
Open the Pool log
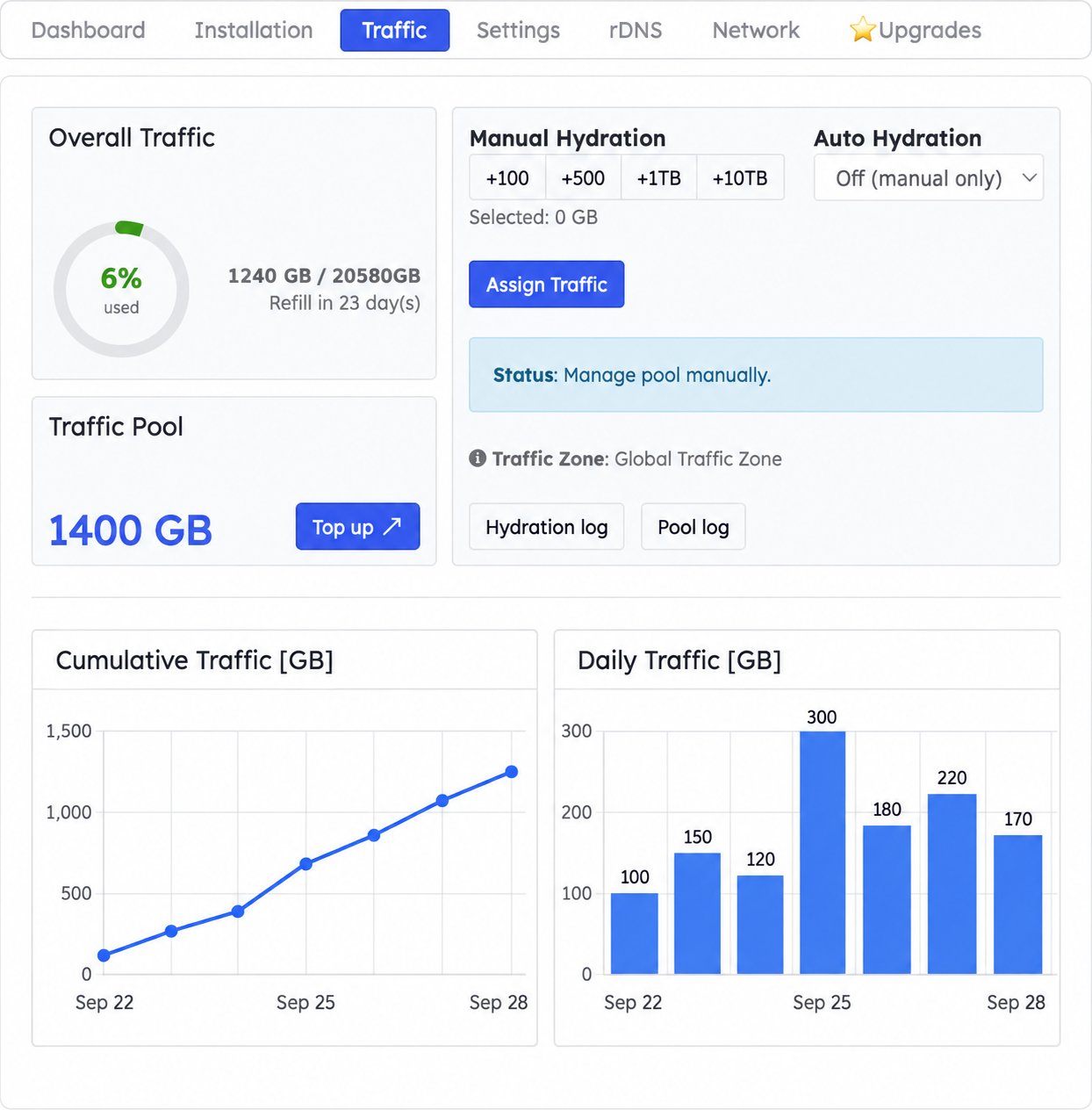pos(693,527)
